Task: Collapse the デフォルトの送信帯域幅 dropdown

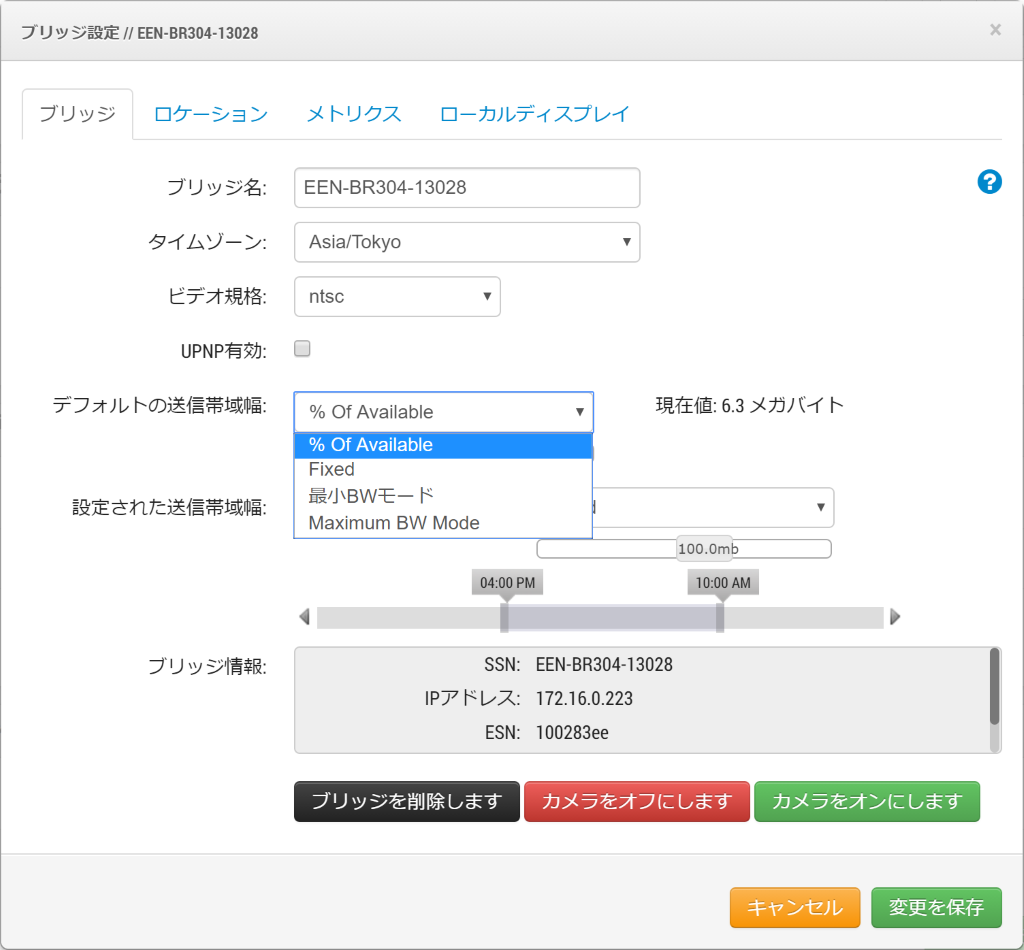Action: coord(443,412)
